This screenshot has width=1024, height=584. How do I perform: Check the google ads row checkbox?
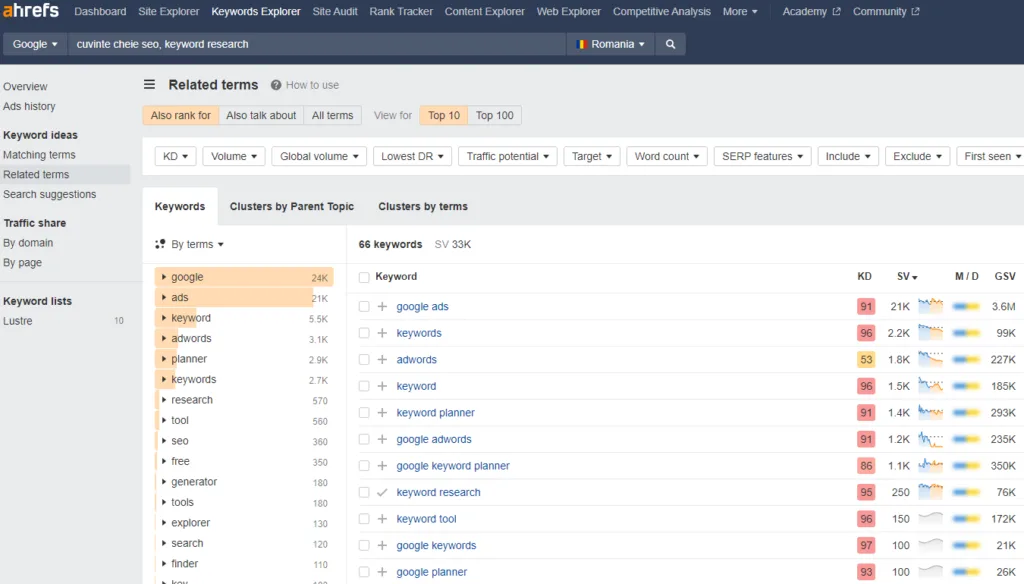[x=364, y=306]
